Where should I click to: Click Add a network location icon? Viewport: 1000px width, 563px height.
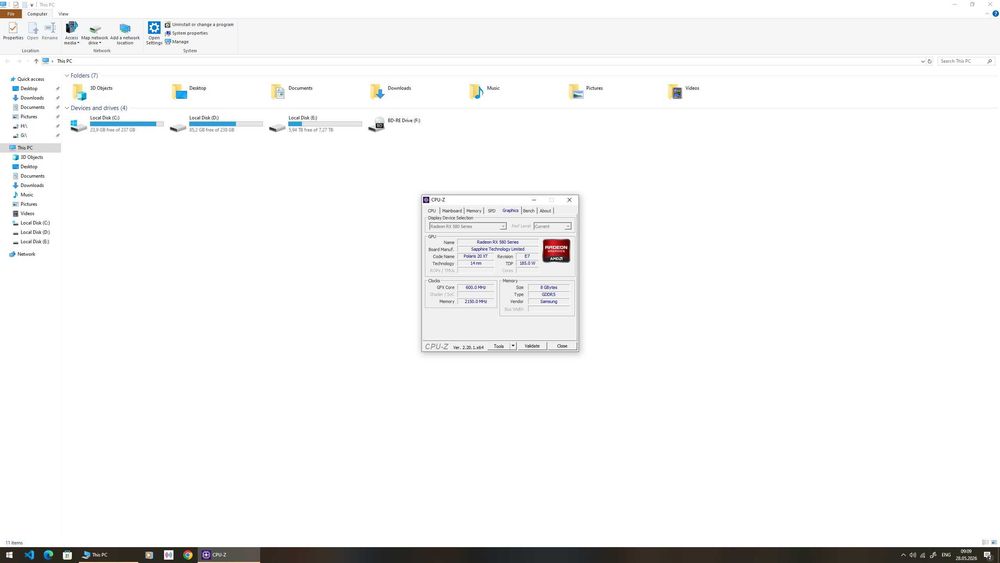[x=125, y=33]
